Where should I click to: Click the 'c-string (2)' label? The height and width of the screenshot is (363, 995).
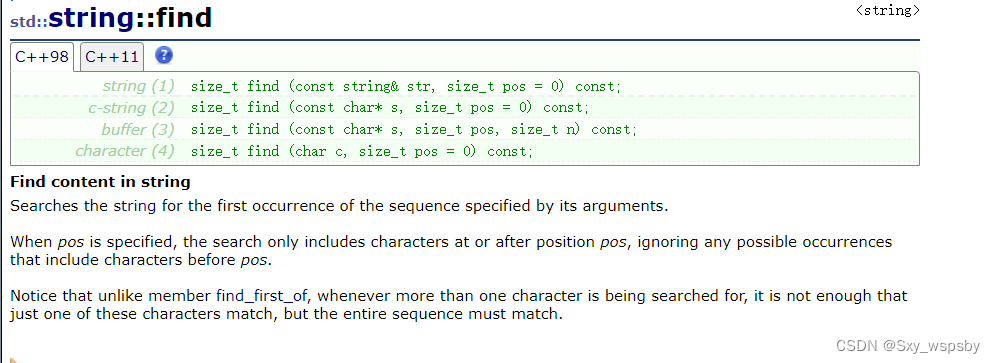click(131, 108)
